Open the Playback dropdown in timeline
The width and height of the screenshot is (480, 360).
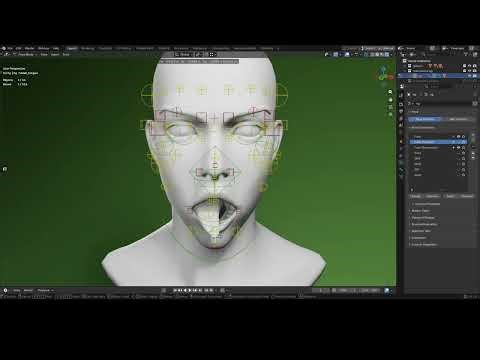pos(45,290)
